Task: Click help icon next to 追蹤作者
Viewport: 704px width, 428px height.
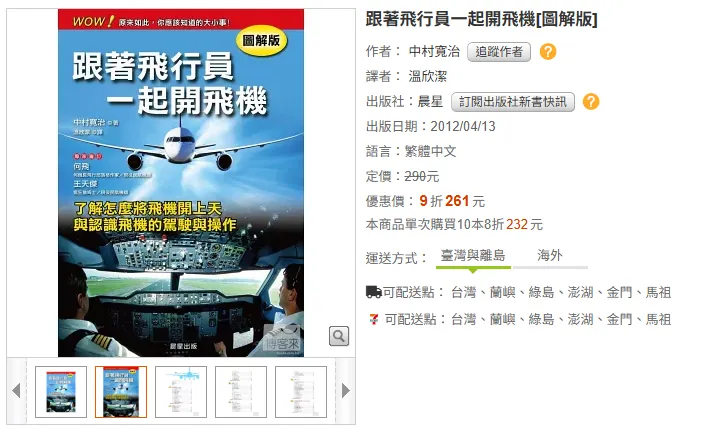Action: [x=548, y=52]
